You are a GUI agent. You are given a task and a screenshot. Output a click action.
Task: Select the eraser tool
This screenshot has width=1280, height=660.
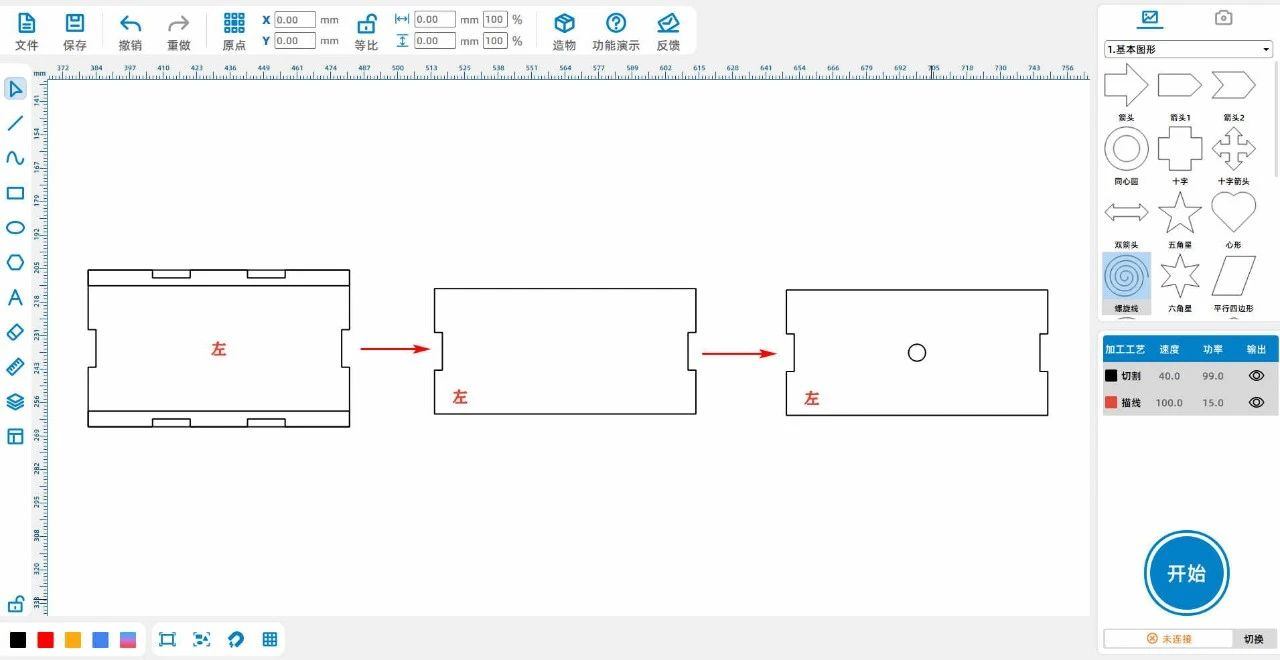point(15,332)
